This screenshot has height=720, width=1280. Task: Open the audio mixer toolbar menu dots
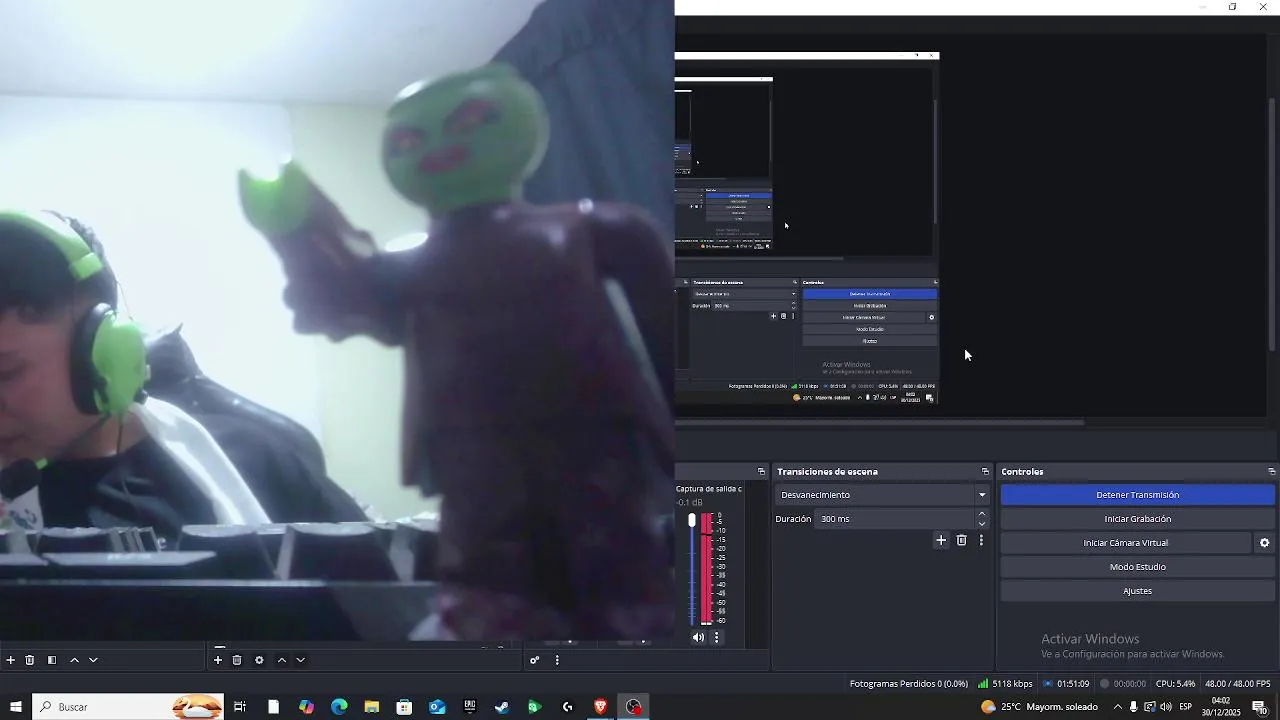(x=557, y=660)
